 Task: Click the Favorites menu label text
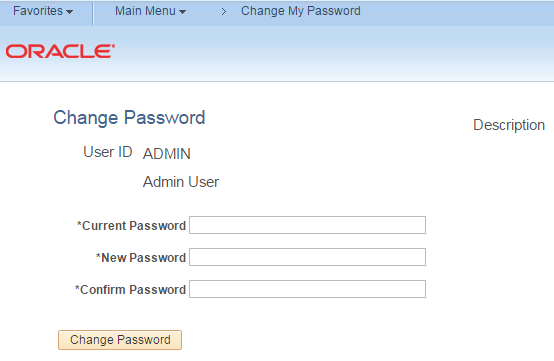38,11
